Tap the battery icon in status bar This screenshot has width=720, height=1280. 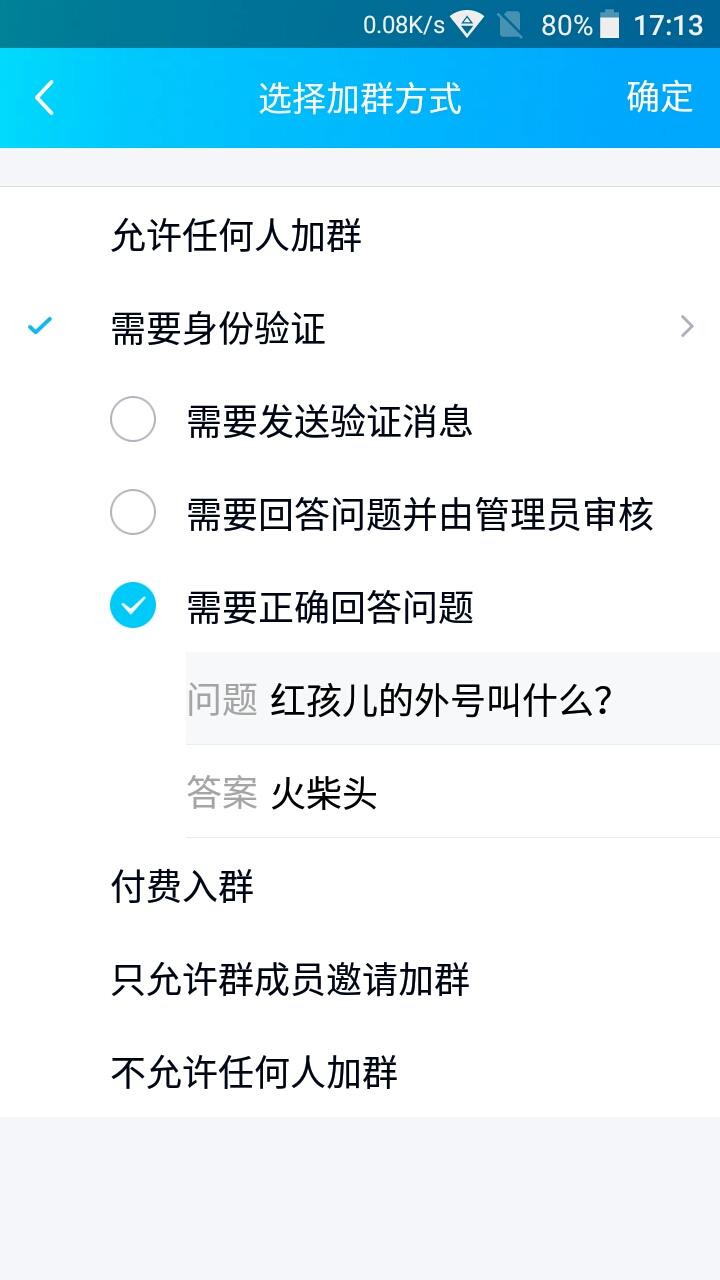pos(609,24)
